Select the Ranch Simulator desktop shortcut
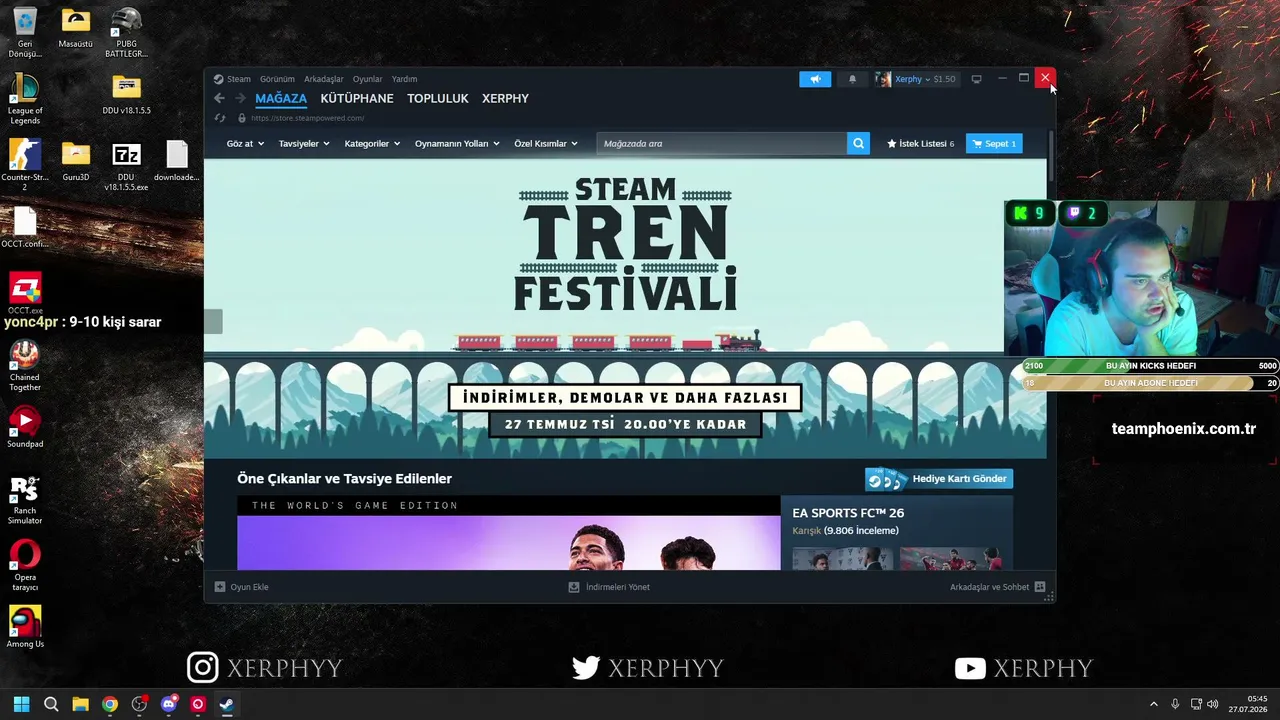Screen dimensions: 1280x720 click(x=25, y=500)
